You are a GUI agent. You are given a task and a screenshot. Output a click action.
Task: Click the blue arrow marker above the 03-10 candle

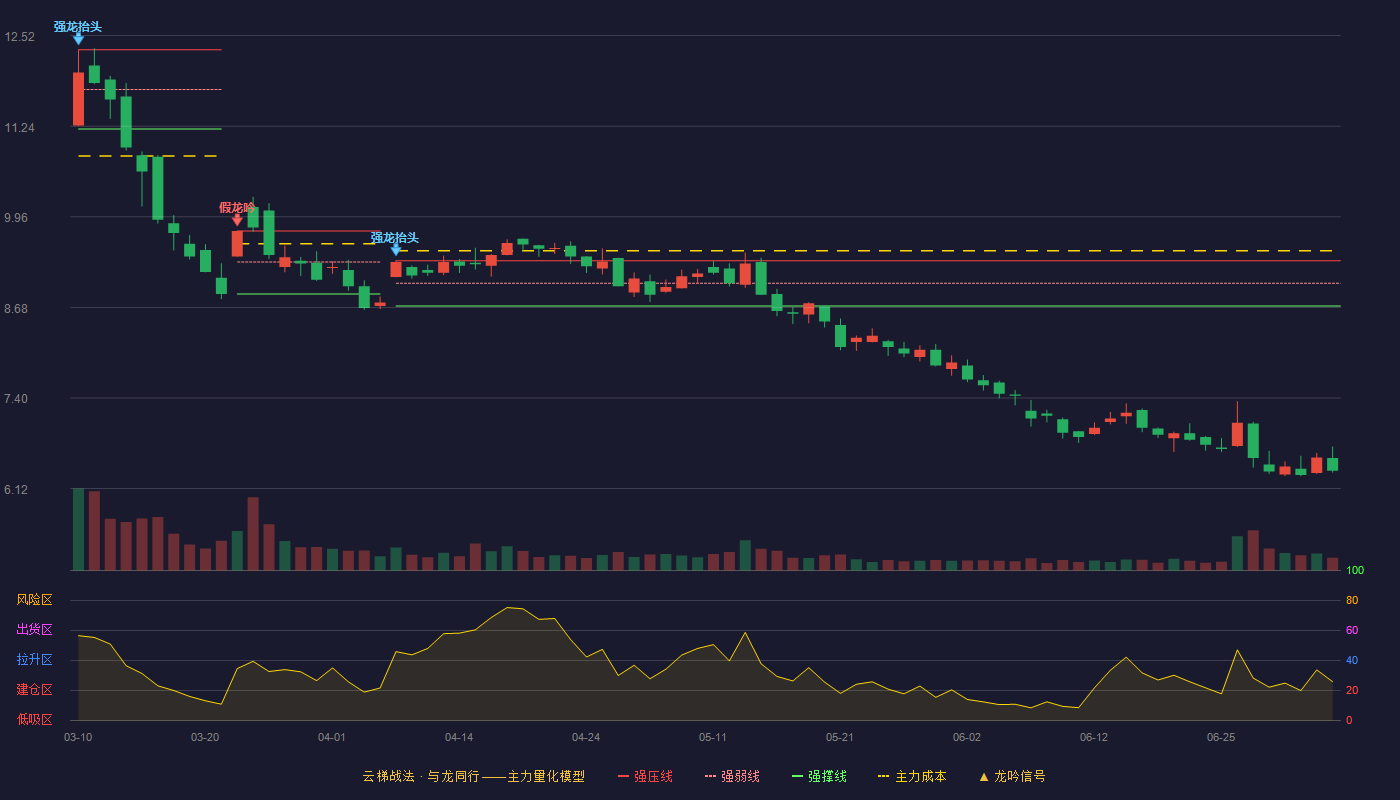pyautogui.click(x=78, y=39)
